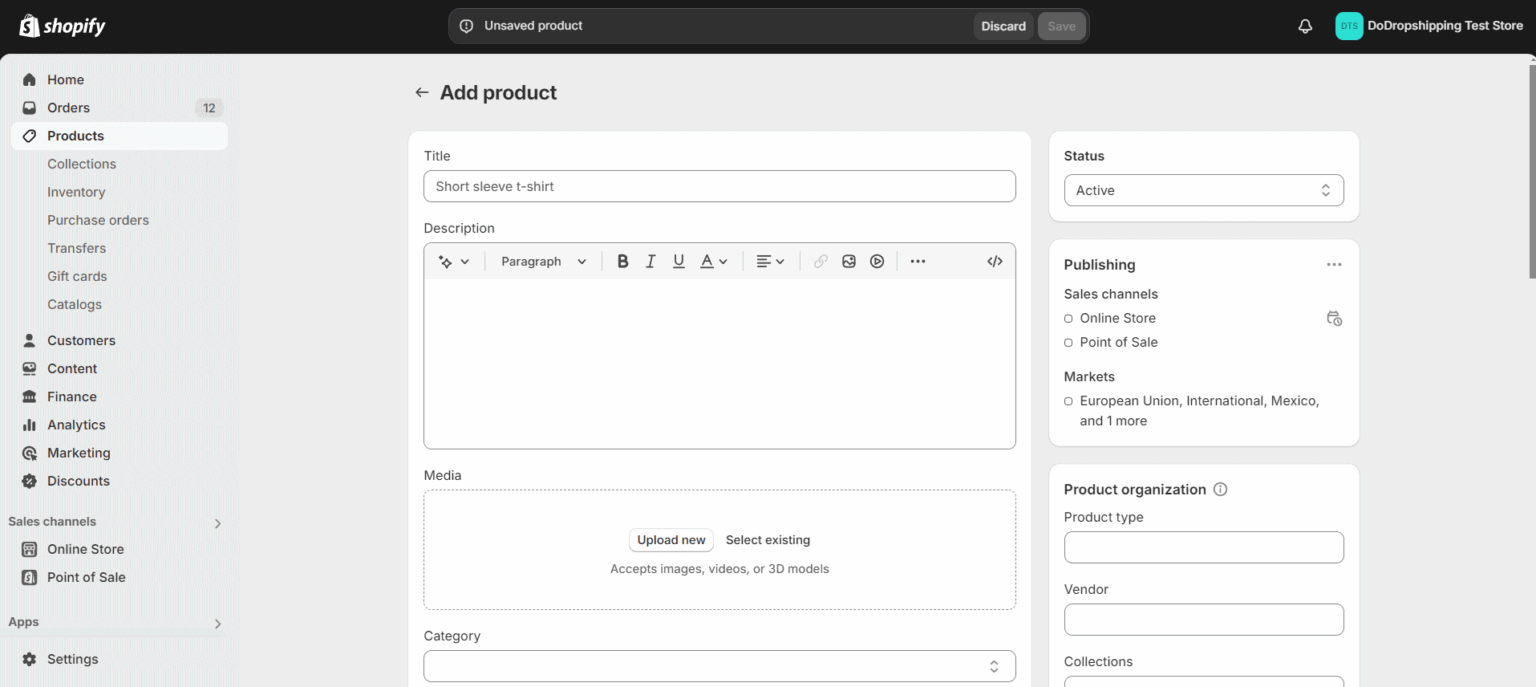Open the Category selector dropdown

pyautogui.click(x=719, y=665)
